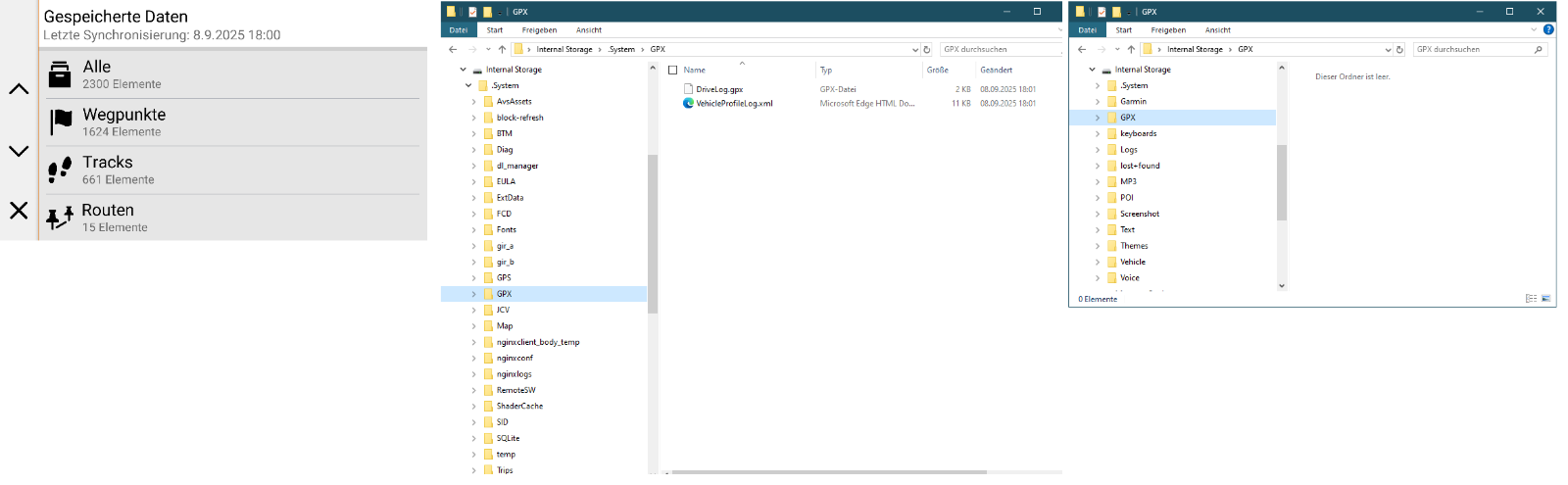Open Freigeben tab in the empty GPX window
Screen dimensions: 1568x485
1168,30
